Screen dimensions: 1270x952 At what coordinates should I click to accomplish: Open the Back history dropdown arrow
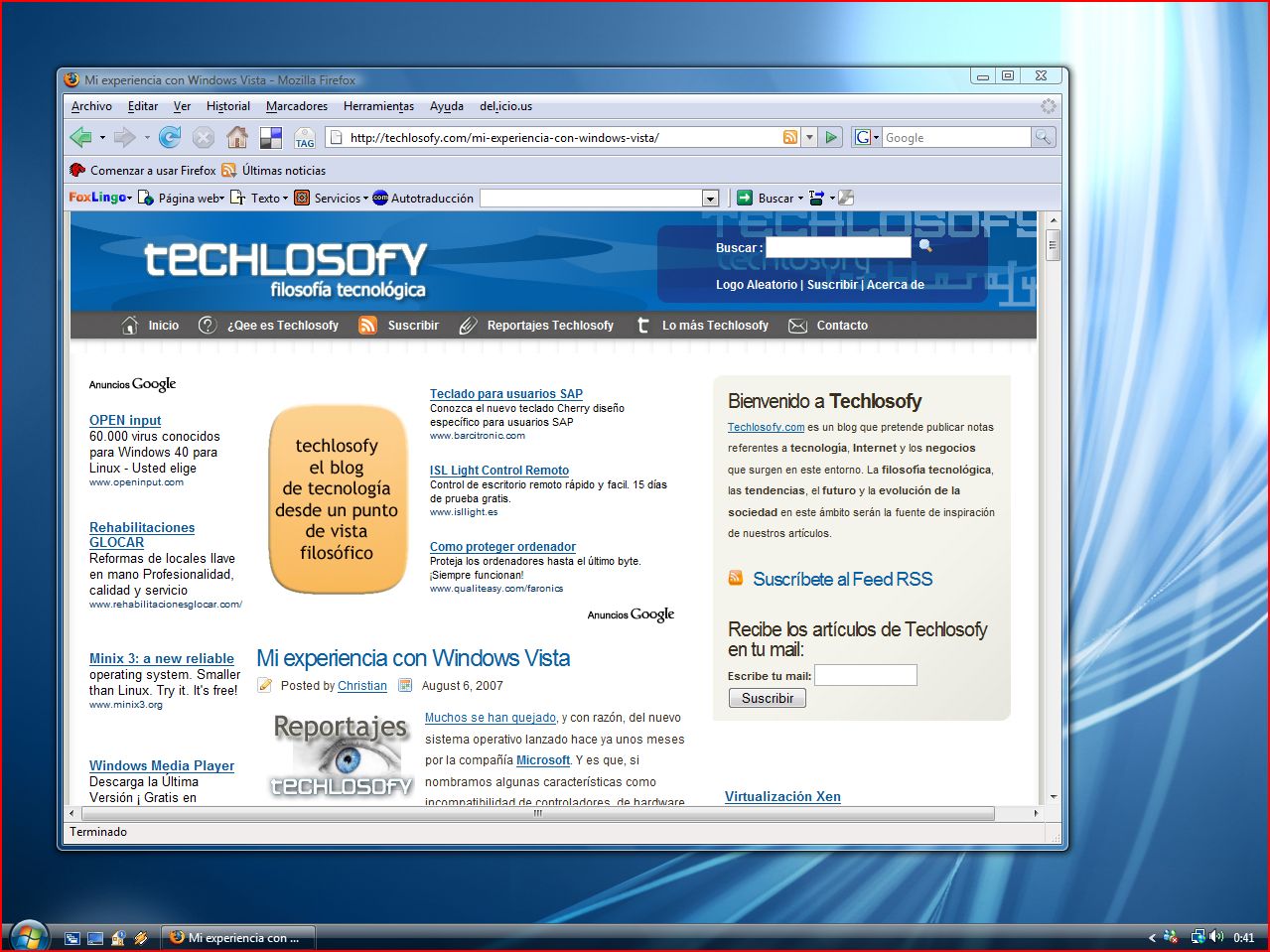coord(102,138)
